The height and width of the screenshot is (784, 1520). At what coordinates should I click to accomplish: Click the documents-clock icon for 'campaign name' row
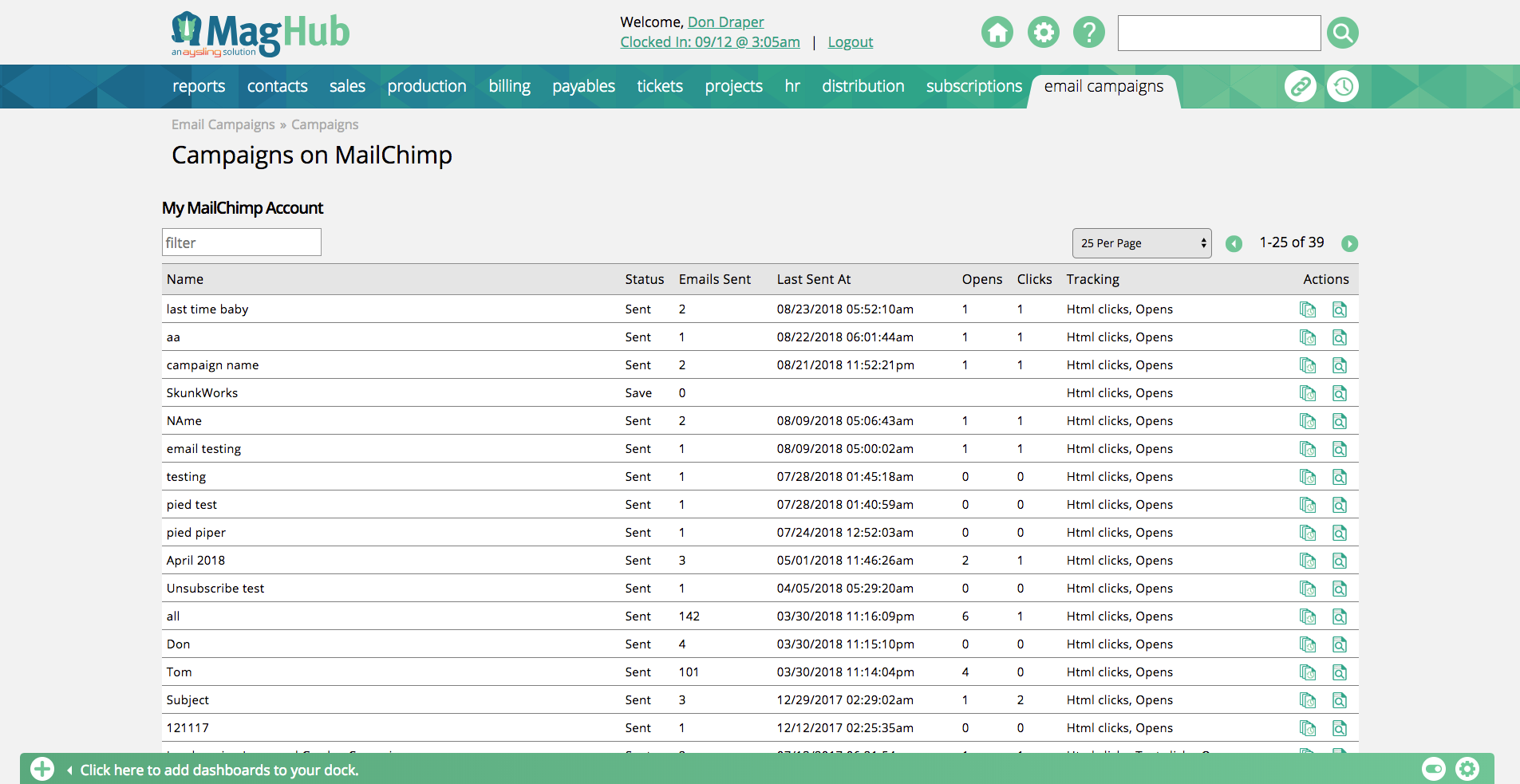coord(1308,365)
